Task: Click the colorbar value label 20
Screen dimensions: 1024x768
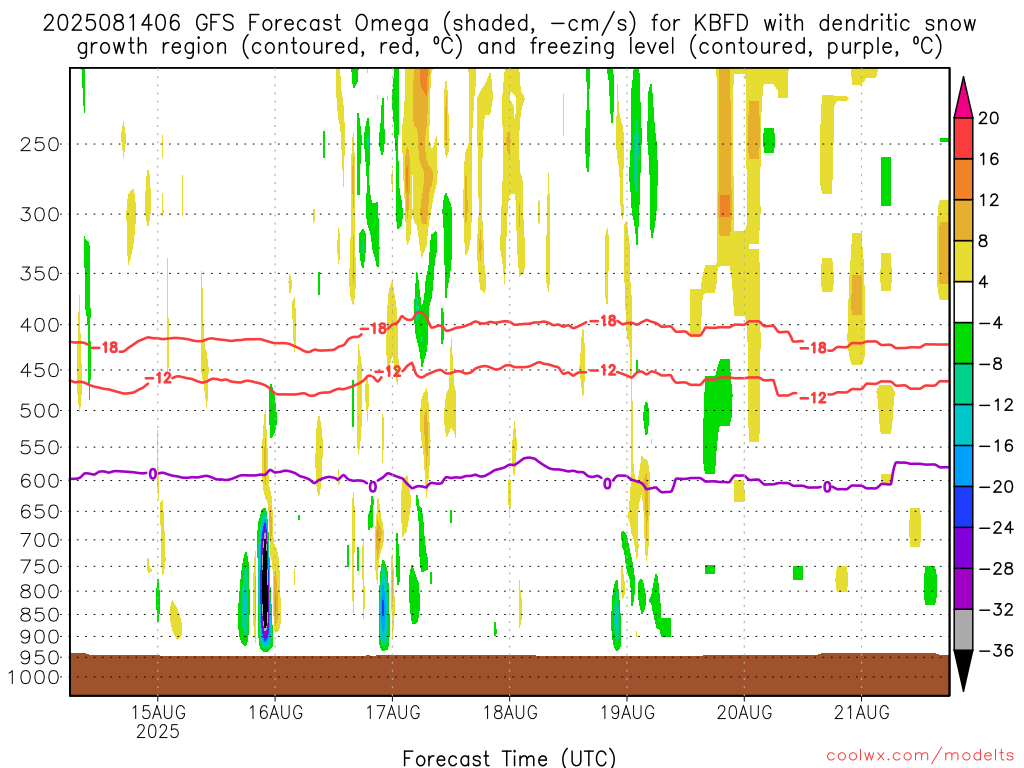Action: pos(989,118)
